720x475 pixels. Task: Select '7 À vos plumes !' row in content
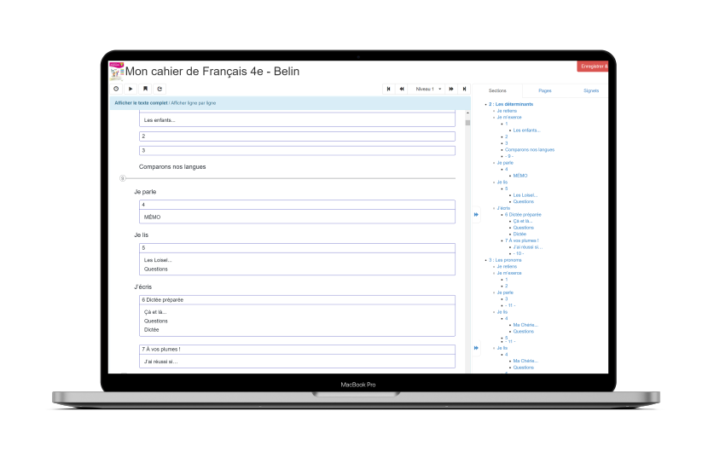tap(297, 350)
